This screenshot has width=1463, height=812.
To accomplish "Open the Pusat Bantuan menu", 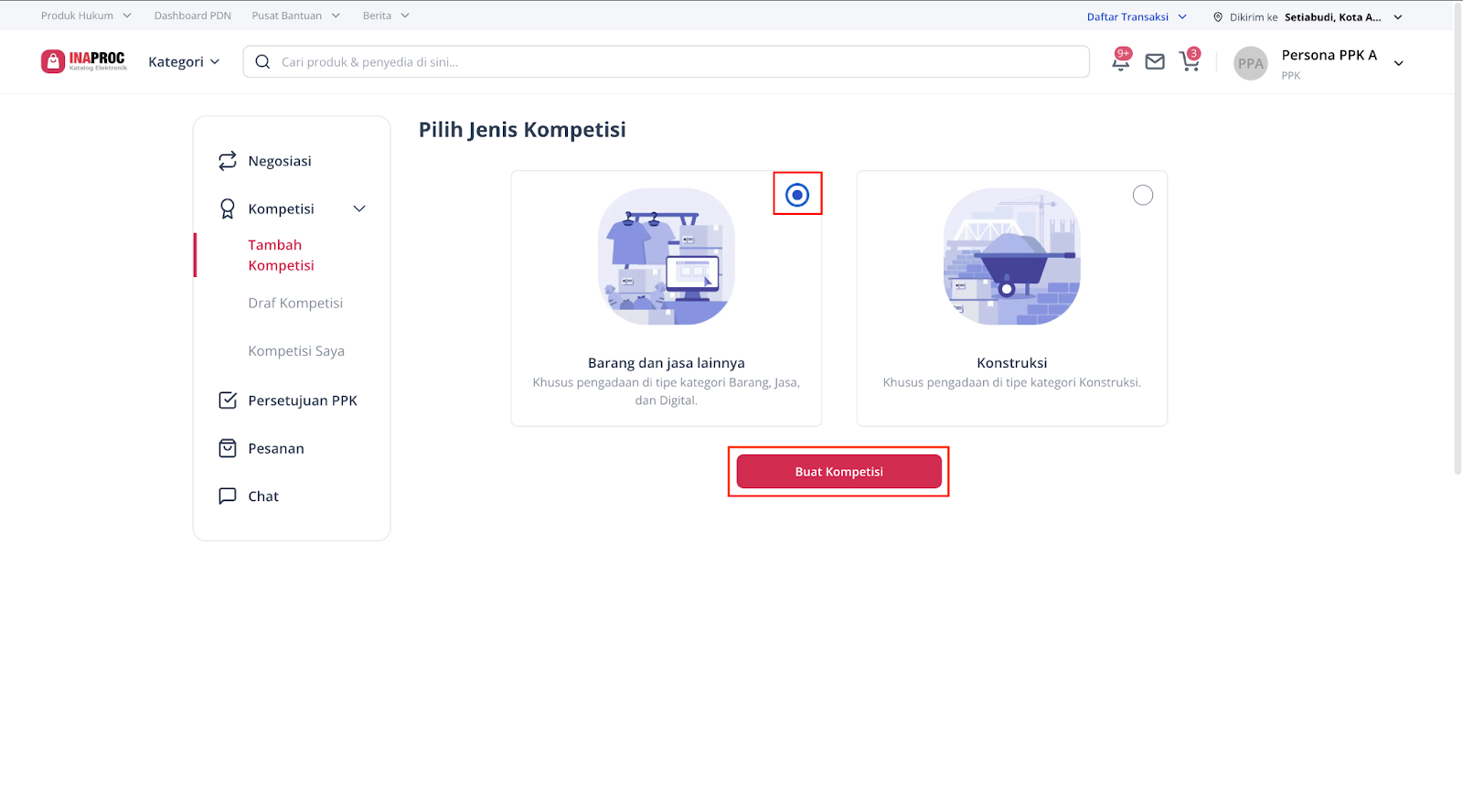I will (295, 16).
